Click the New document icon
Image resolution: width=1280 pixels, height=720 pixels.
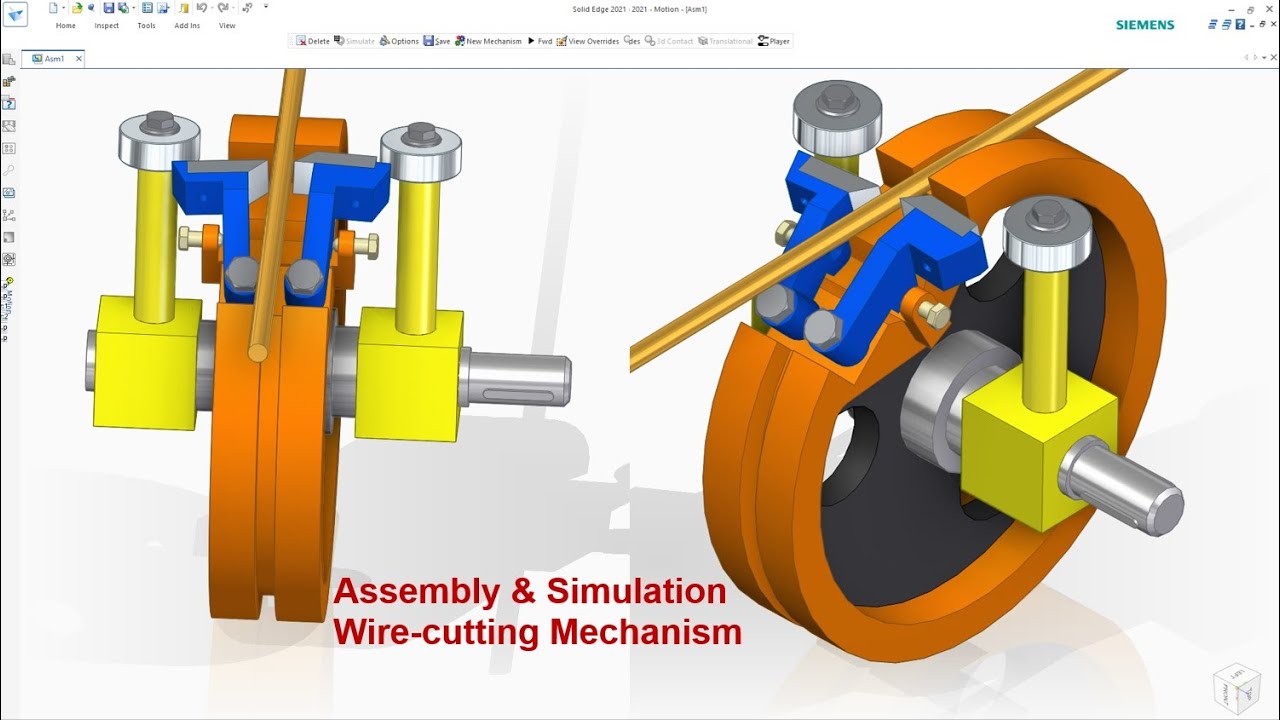(53, 8)
